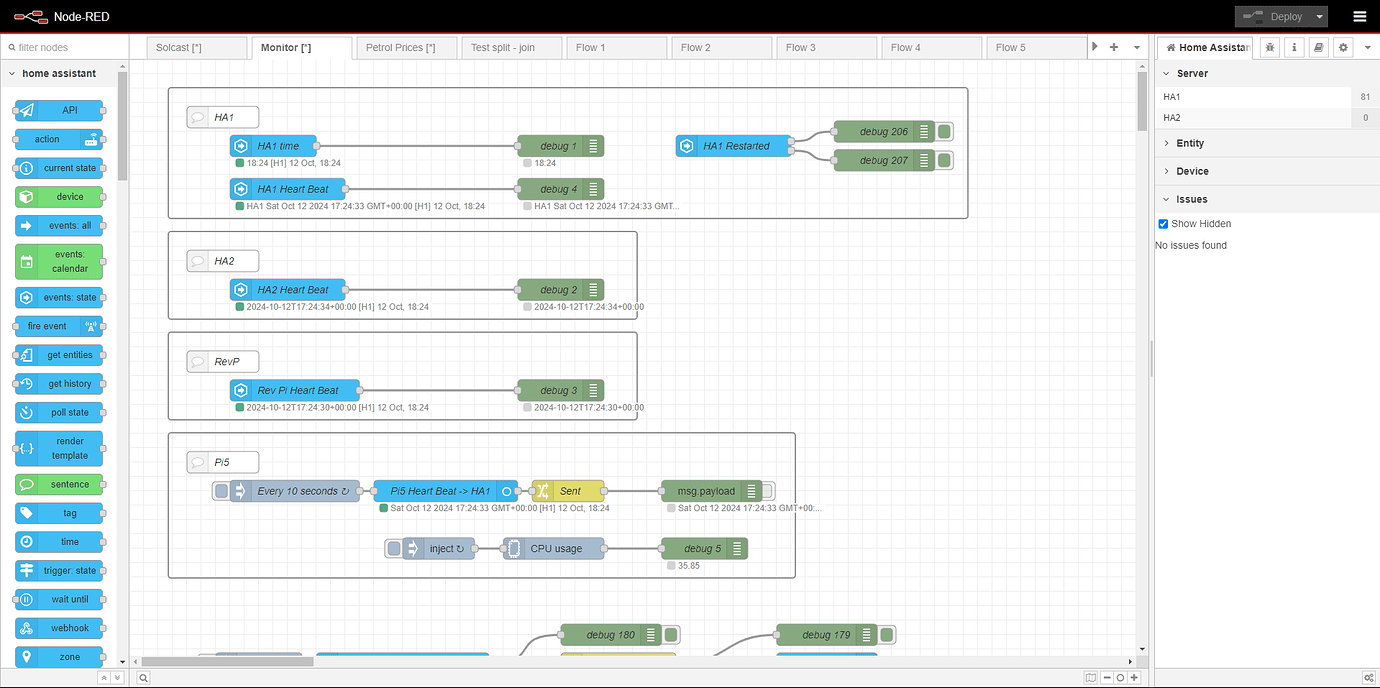Zoom in the flow canvas
1380x688 pixels.
pyautogui.click(x=1134, y=678)
